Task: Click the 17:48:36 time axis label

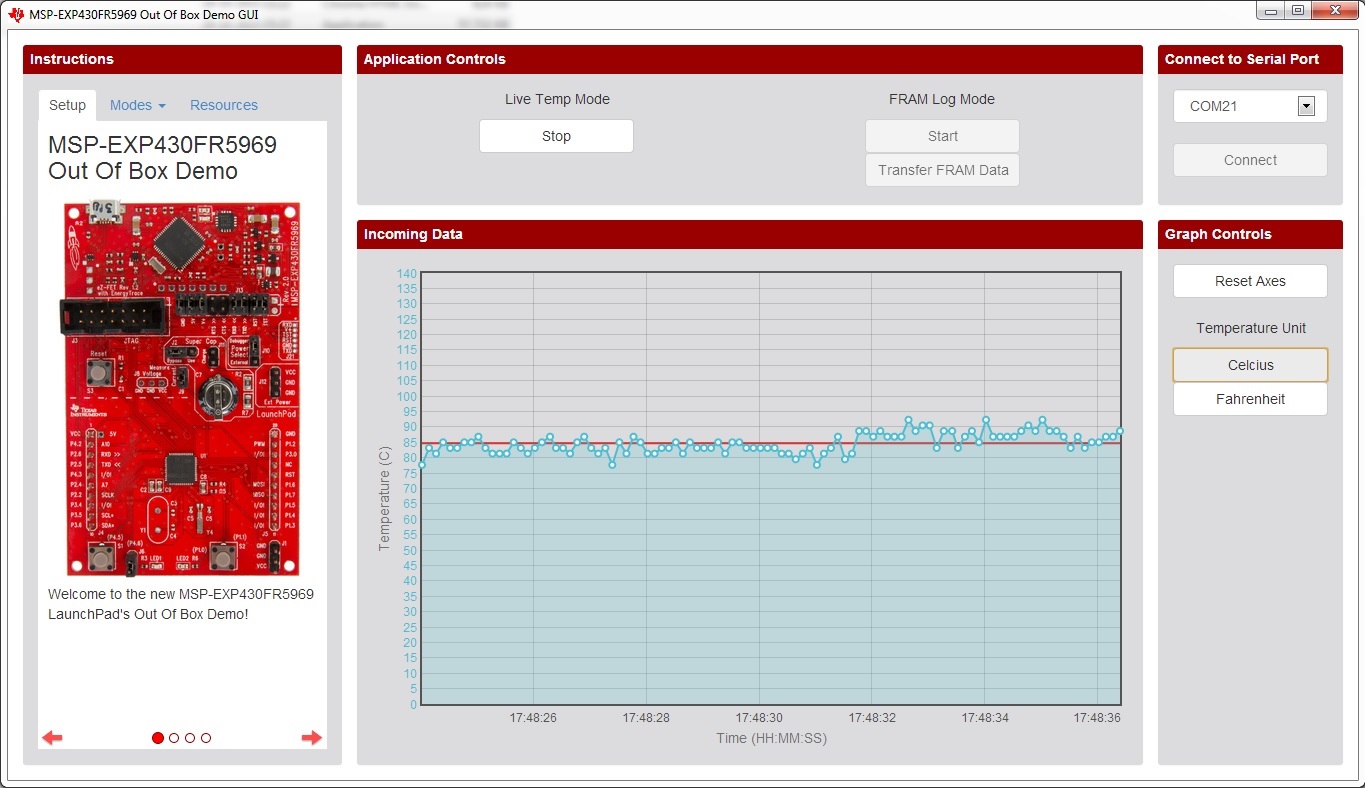Action: click(1097, 718)
